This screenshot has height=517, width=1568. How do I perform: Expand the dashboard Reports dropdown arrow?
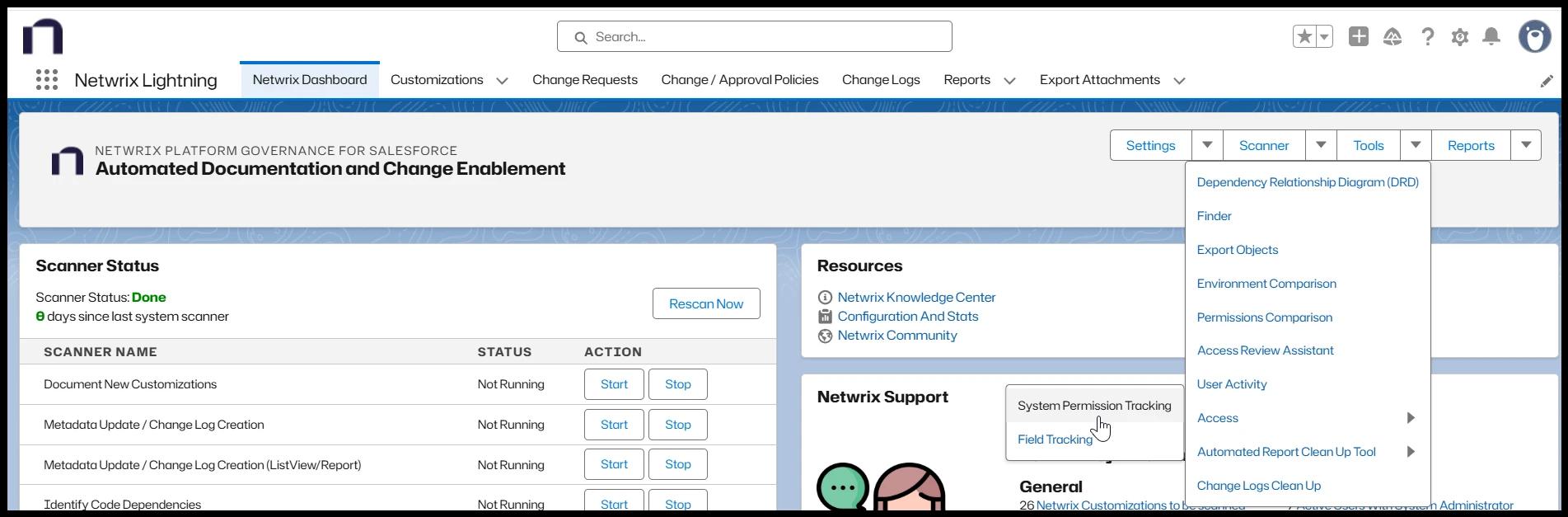[1526, 145]
